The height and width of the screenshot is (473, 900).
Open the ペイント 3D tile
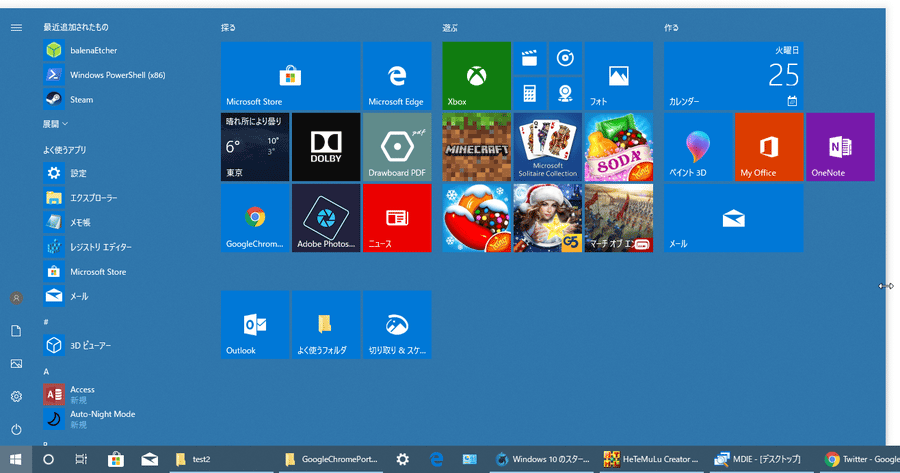(698, 147)
